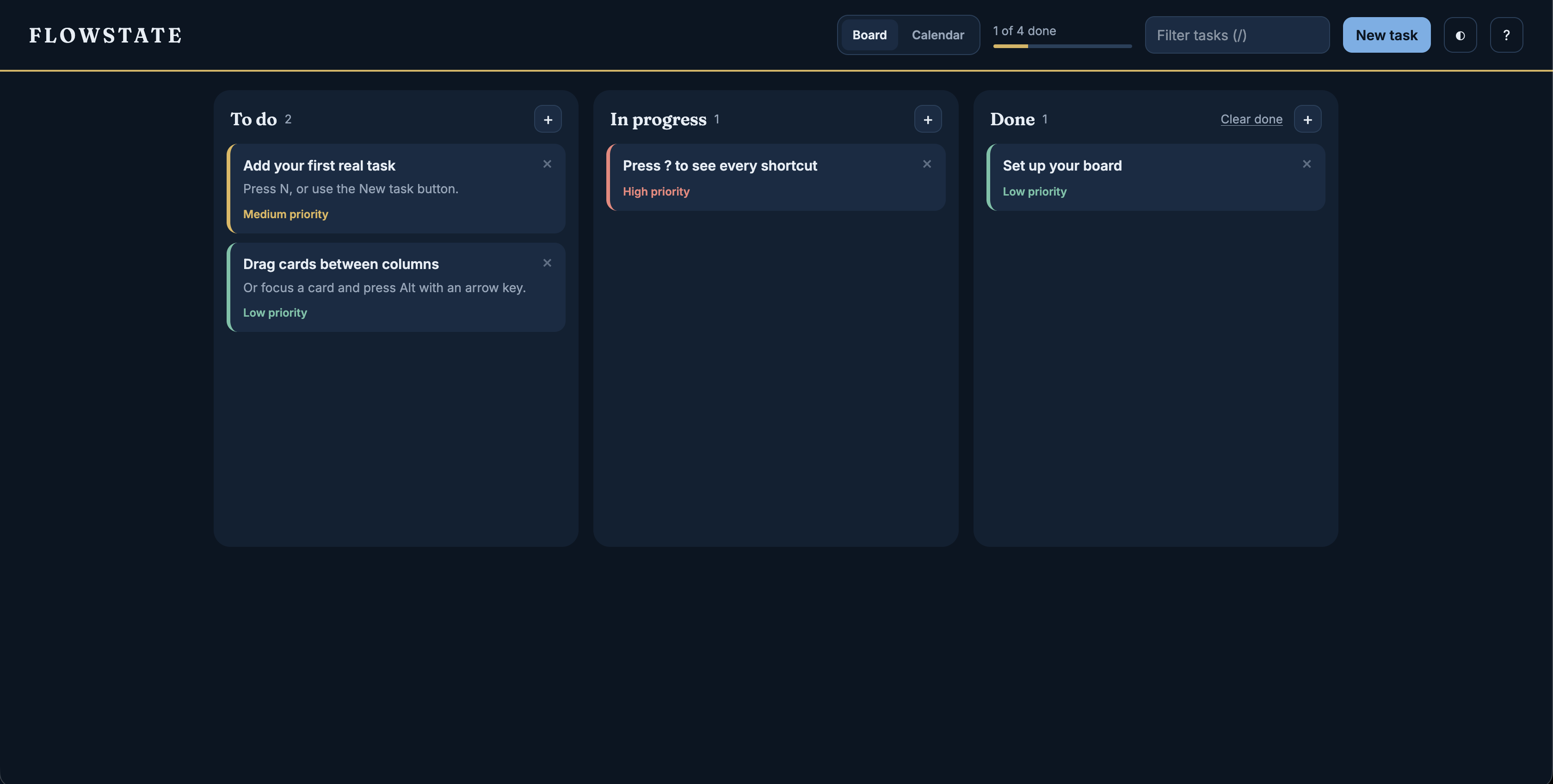The width and height of the screenshot is (1553, 784).
Task: Open the keyboard shortcuts help
Action: [1506, 35]
